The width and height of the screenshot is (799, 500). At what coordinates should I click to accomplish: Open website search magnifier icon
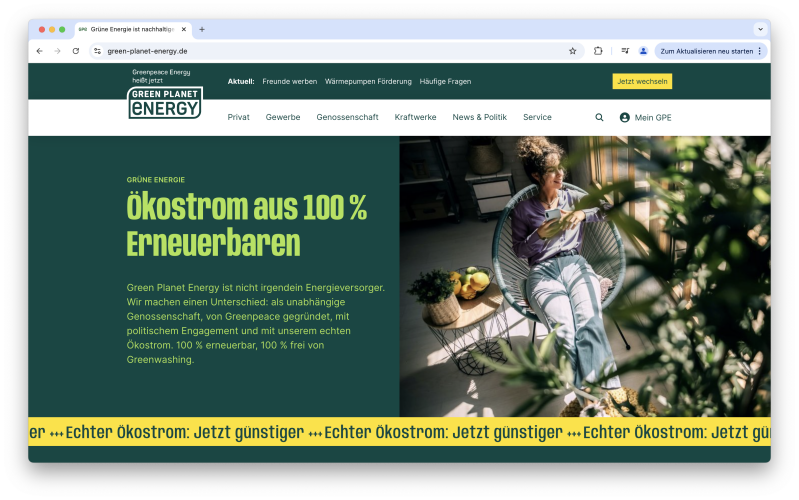pyautogui.click(x=599, y=117)
